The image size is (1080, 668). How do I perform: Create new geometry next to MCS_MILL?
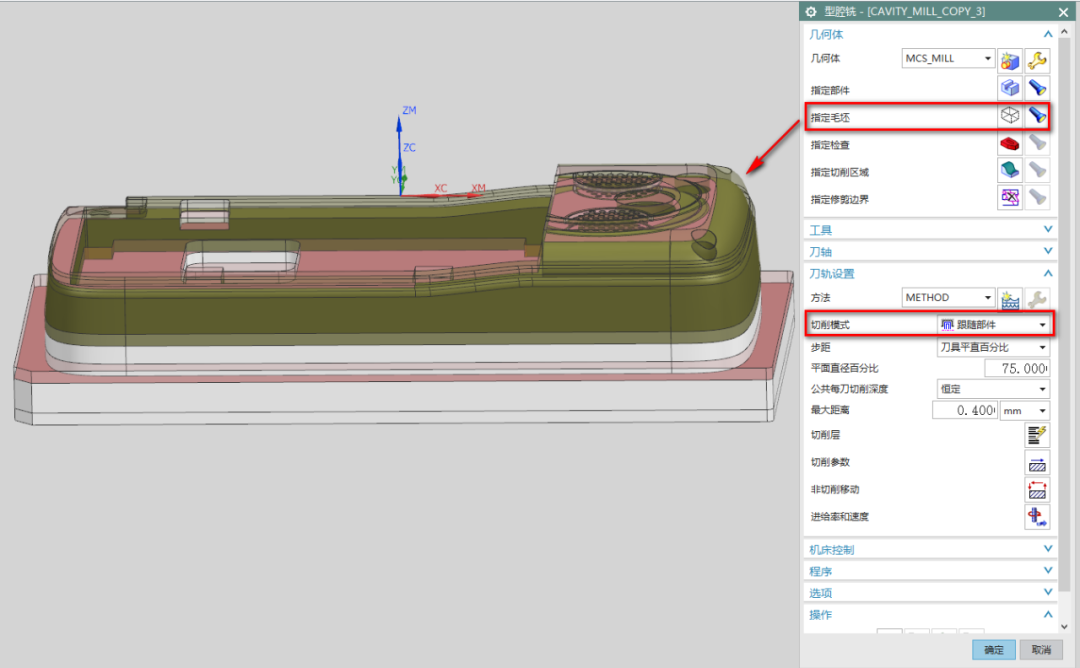pos(1010,59)
